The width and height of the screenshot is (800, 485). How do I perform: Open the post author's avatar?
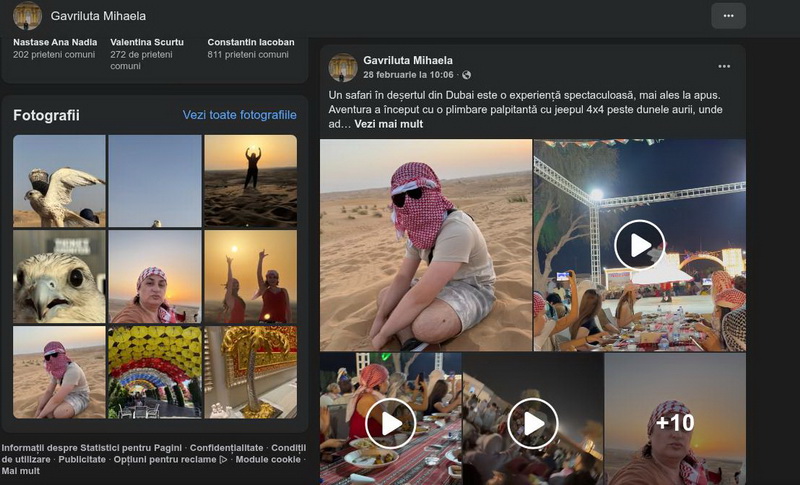(343, 67)
